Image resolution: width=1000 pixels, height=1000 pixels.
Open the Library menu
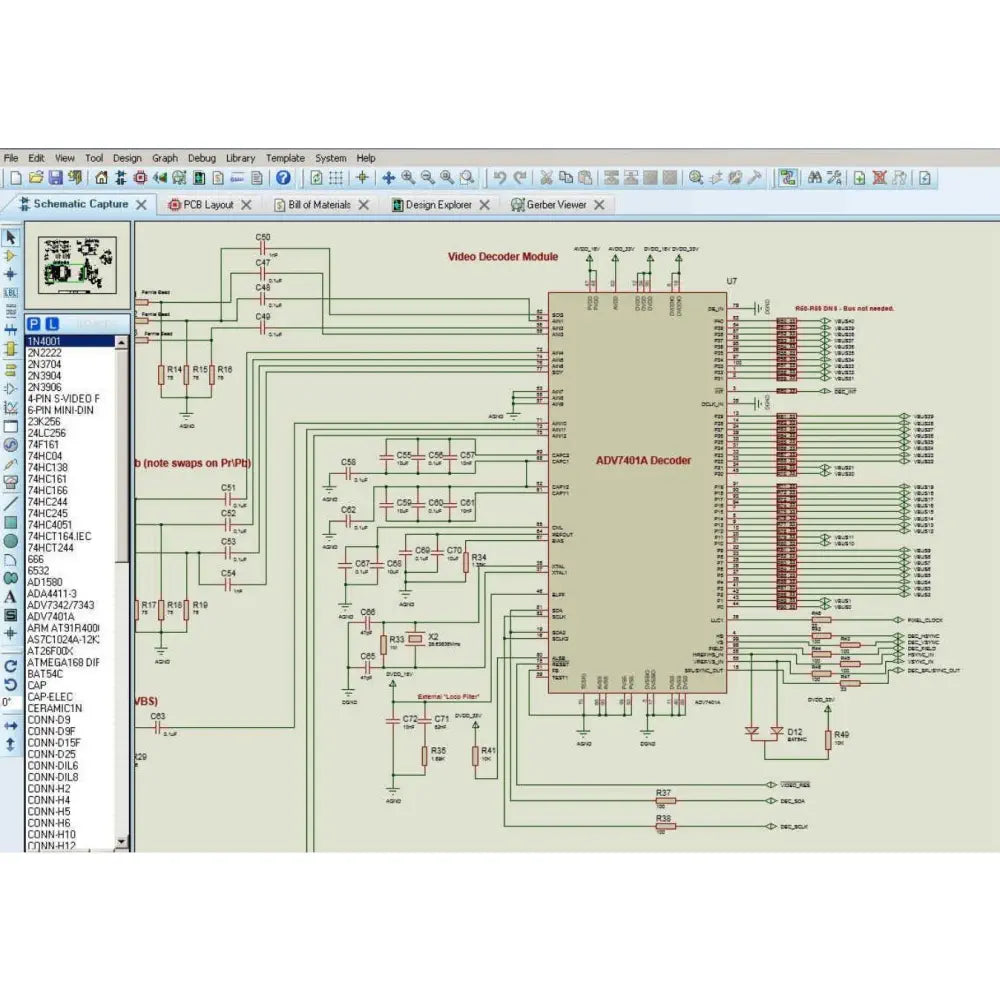click(x=240, y=158)
